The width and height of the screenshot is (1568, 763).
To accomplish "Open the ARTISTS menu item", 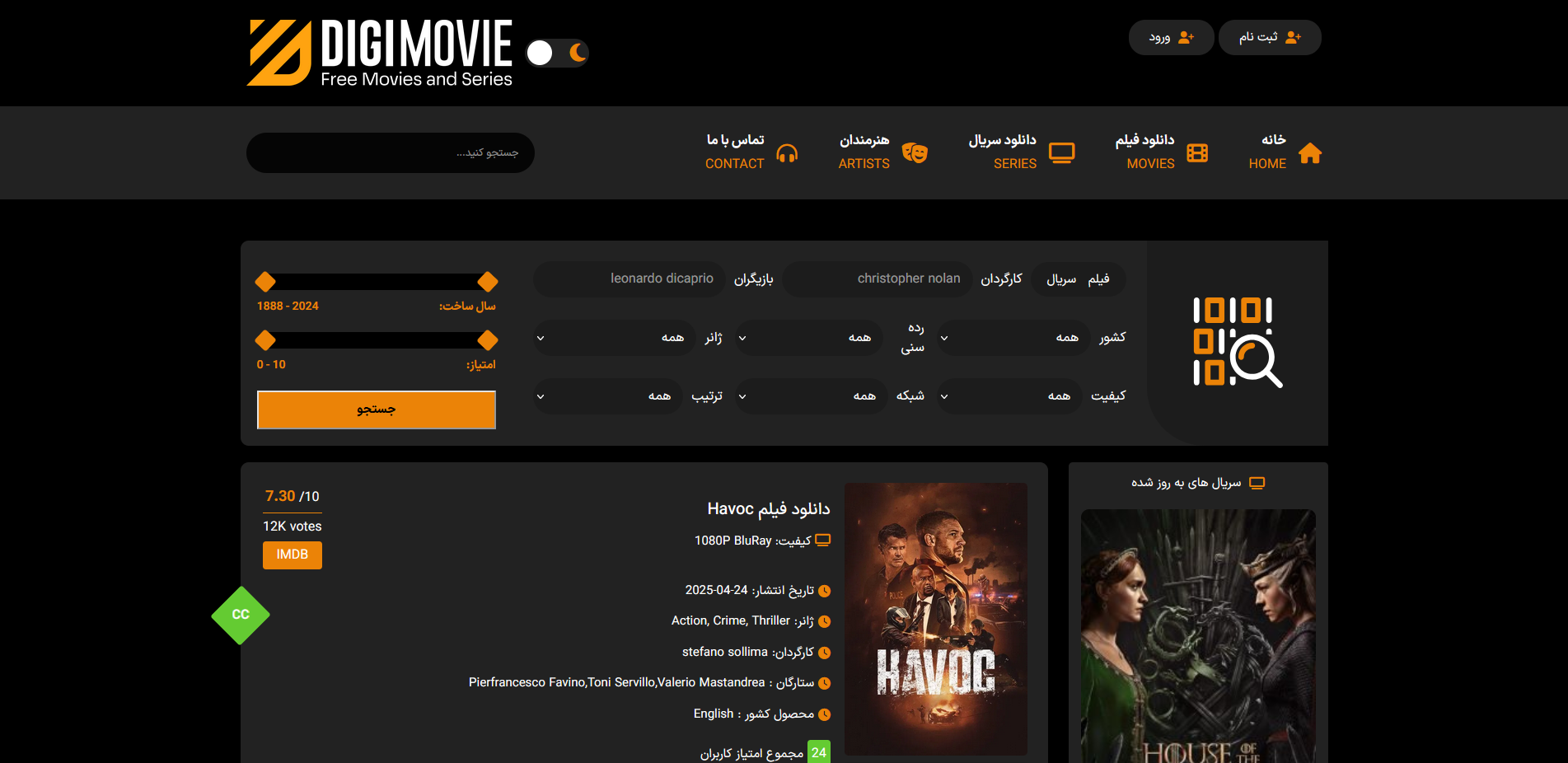I will tap(864, 152).
